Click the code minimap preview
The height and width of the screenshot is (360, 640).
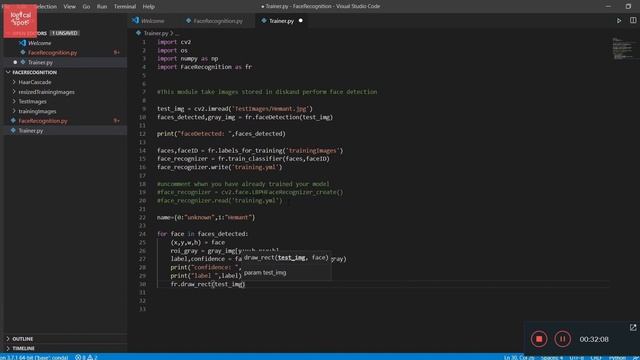coord(622,49)
